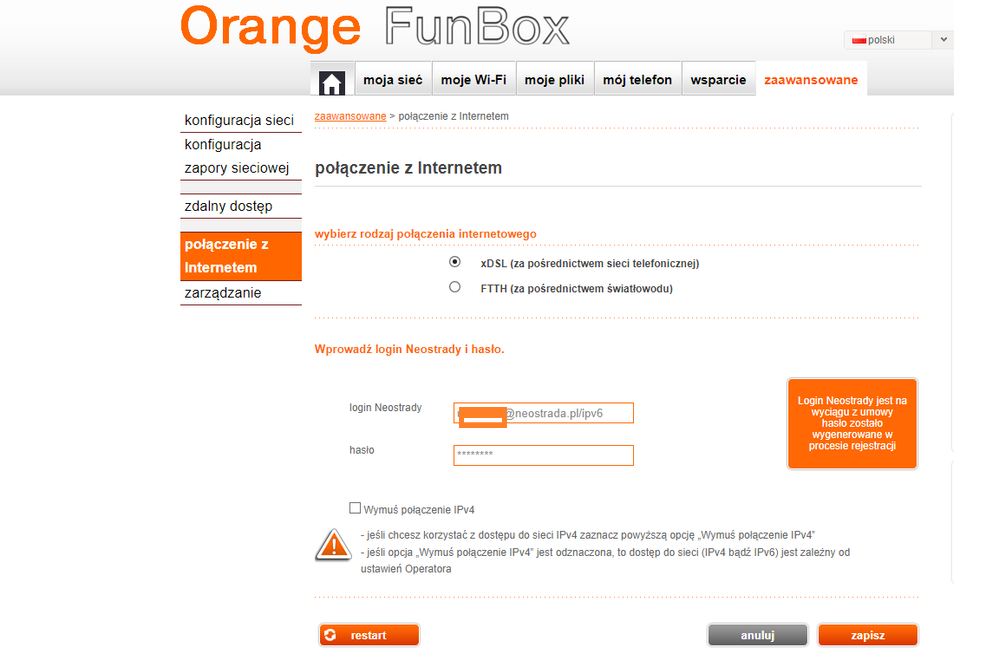Open the moje pliki tab
The width and height of the screenshot is (999, 668).
tap(554, 79)
